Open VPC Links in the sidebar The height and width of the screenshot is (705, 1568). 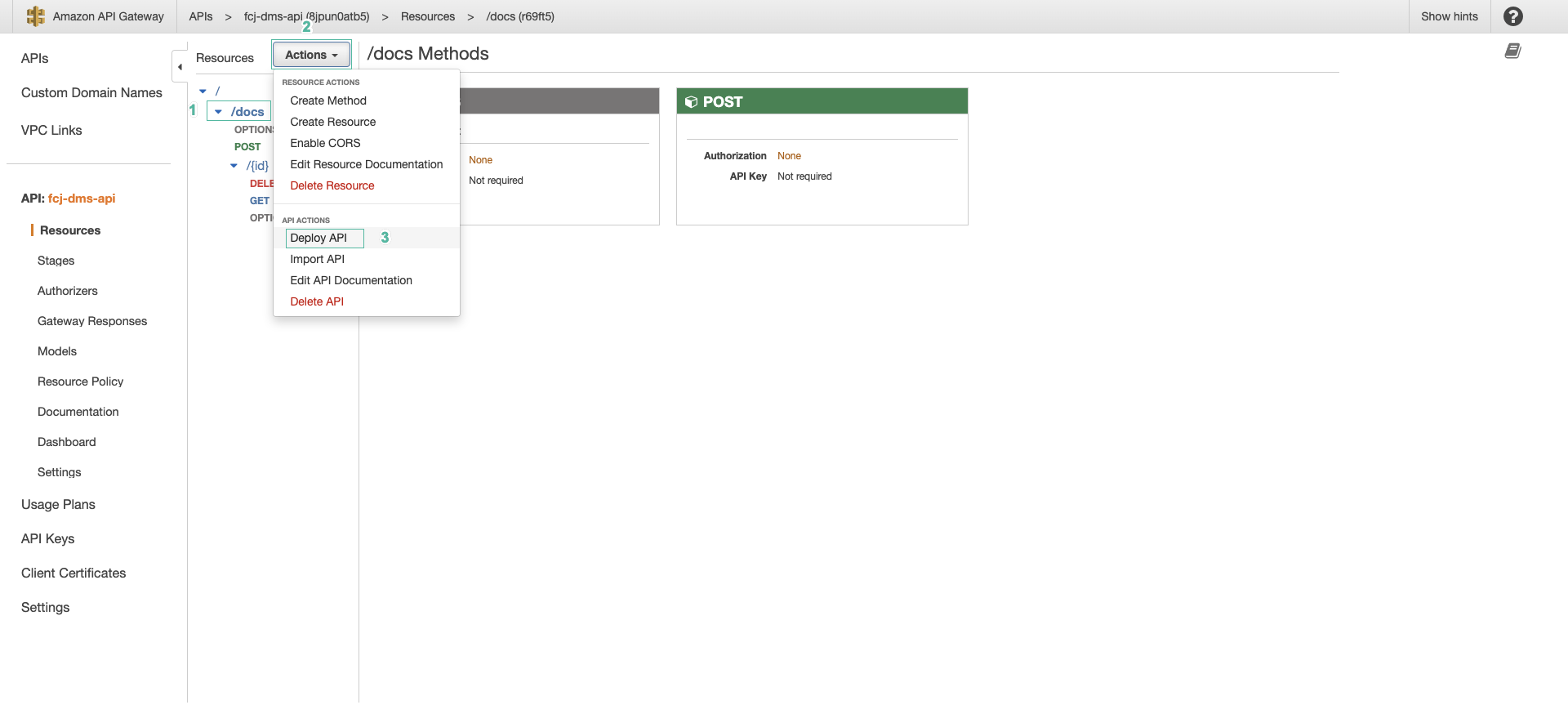[51, 130]
